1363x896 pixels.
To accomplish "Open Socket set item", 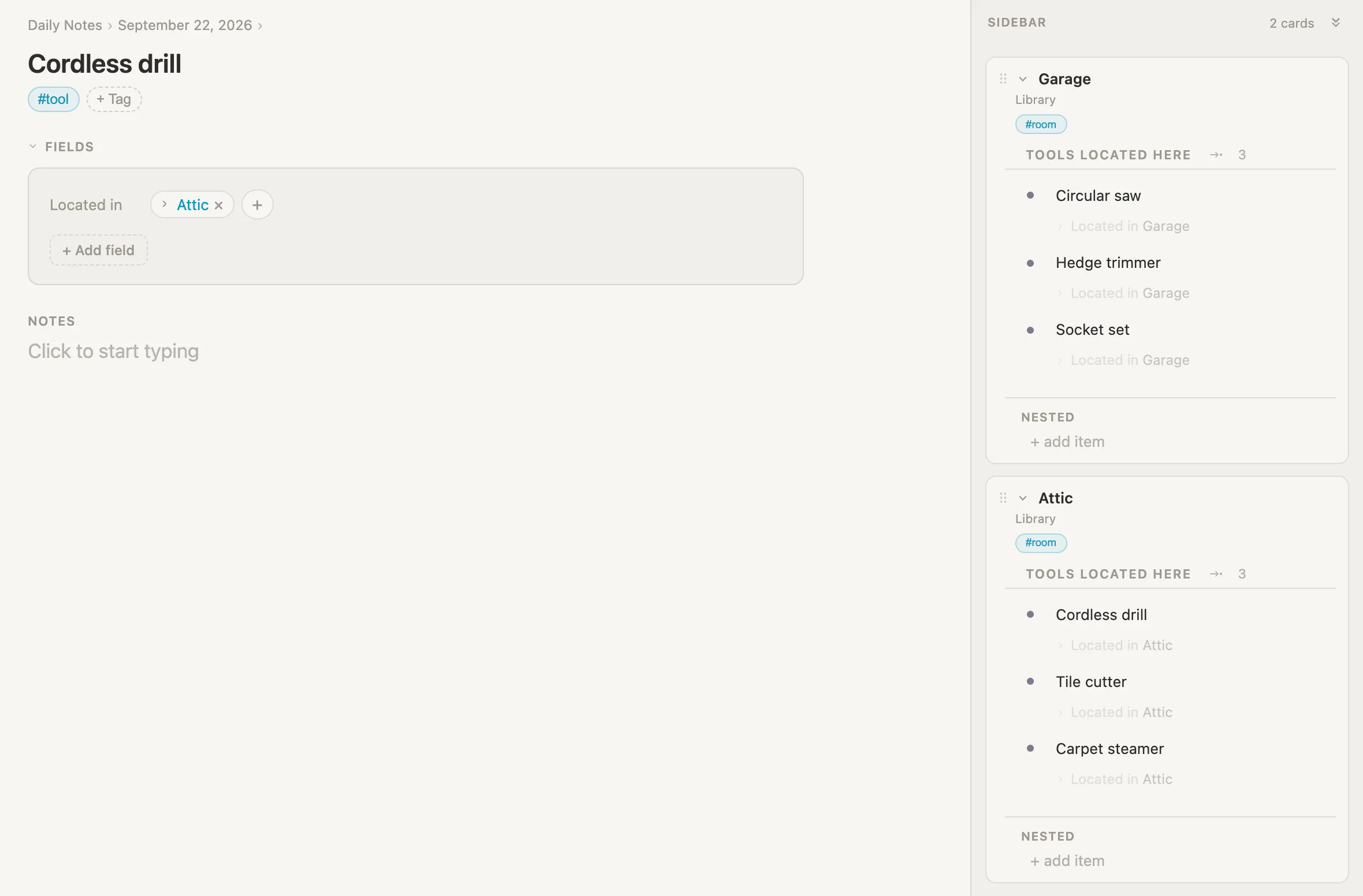I will pos(1092,330).
